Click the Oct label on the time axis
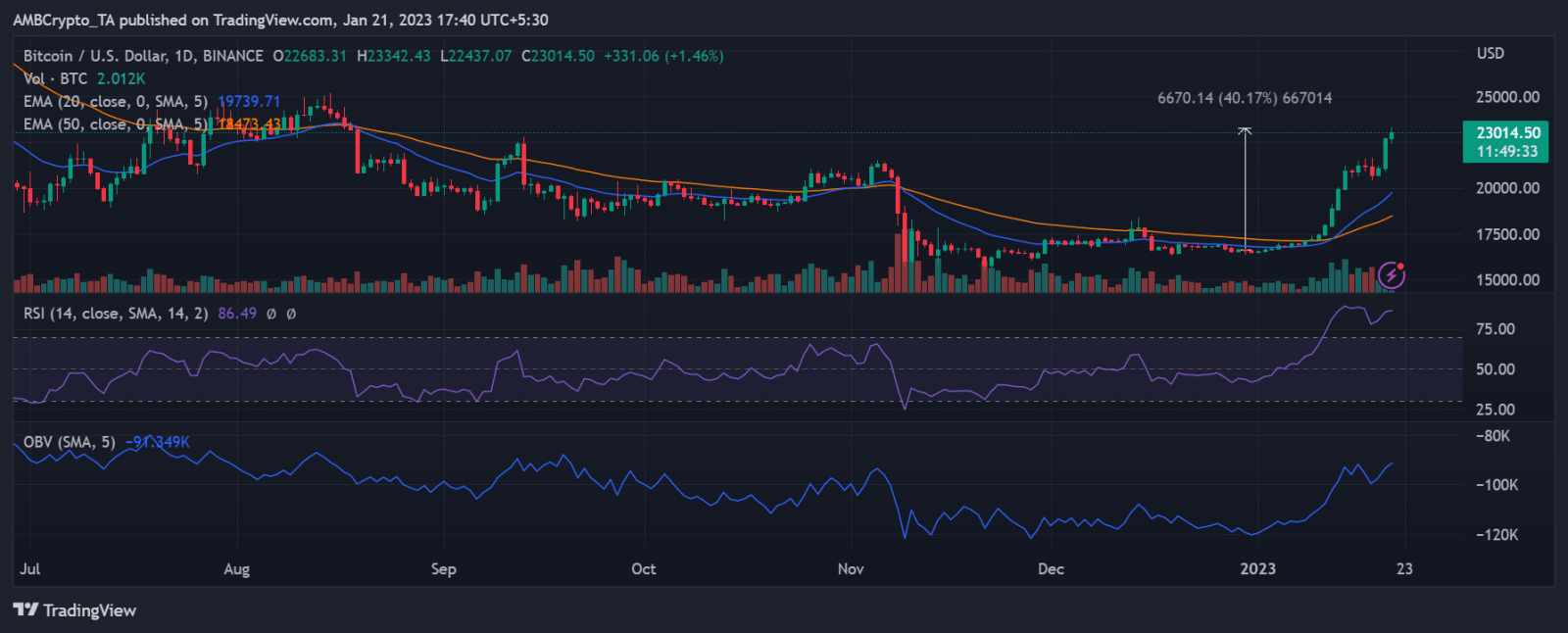 point(644,569)
